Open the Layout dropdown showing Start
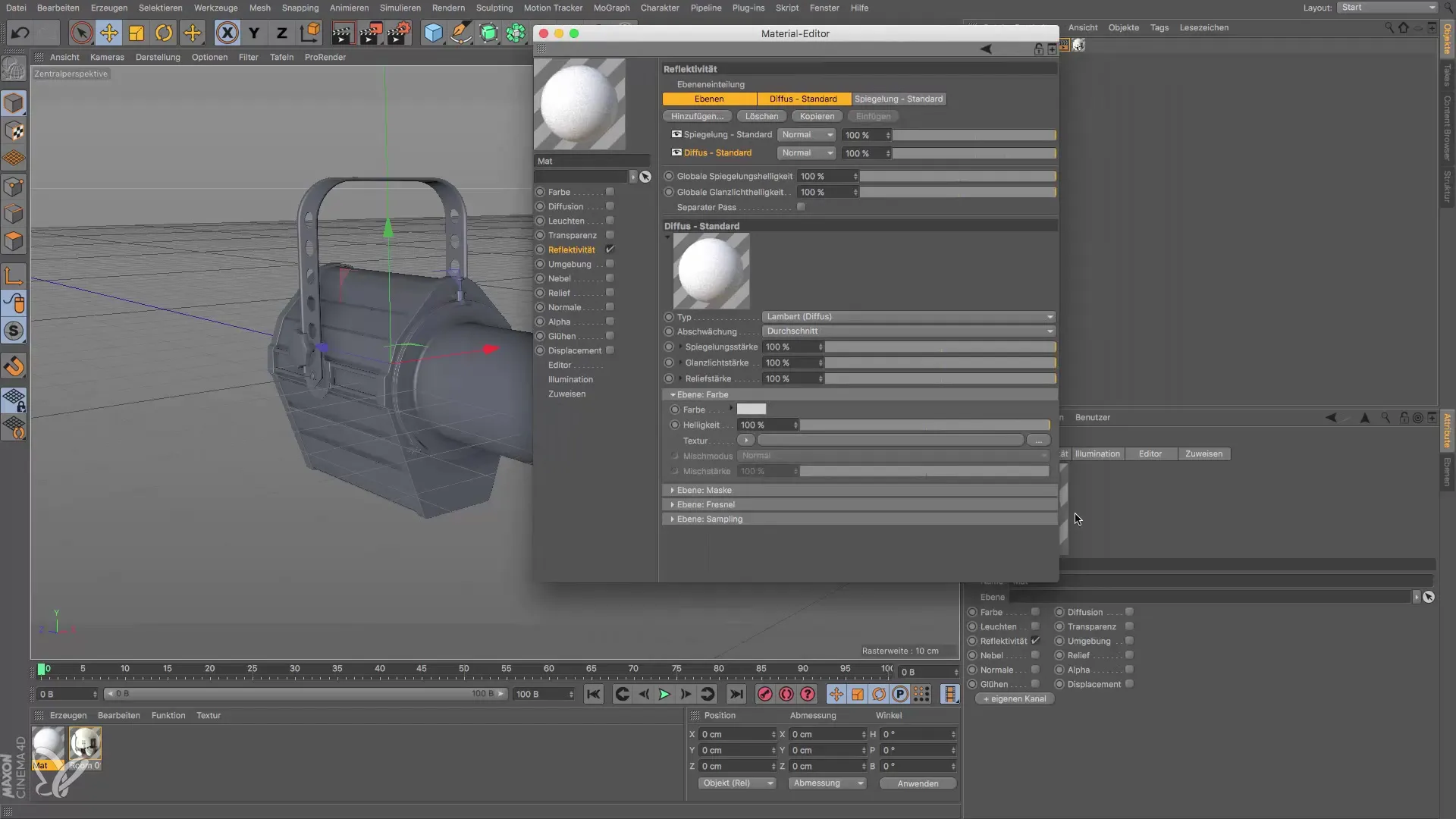The width and height of the screenshot is (1456, 819). point(1387,8)
